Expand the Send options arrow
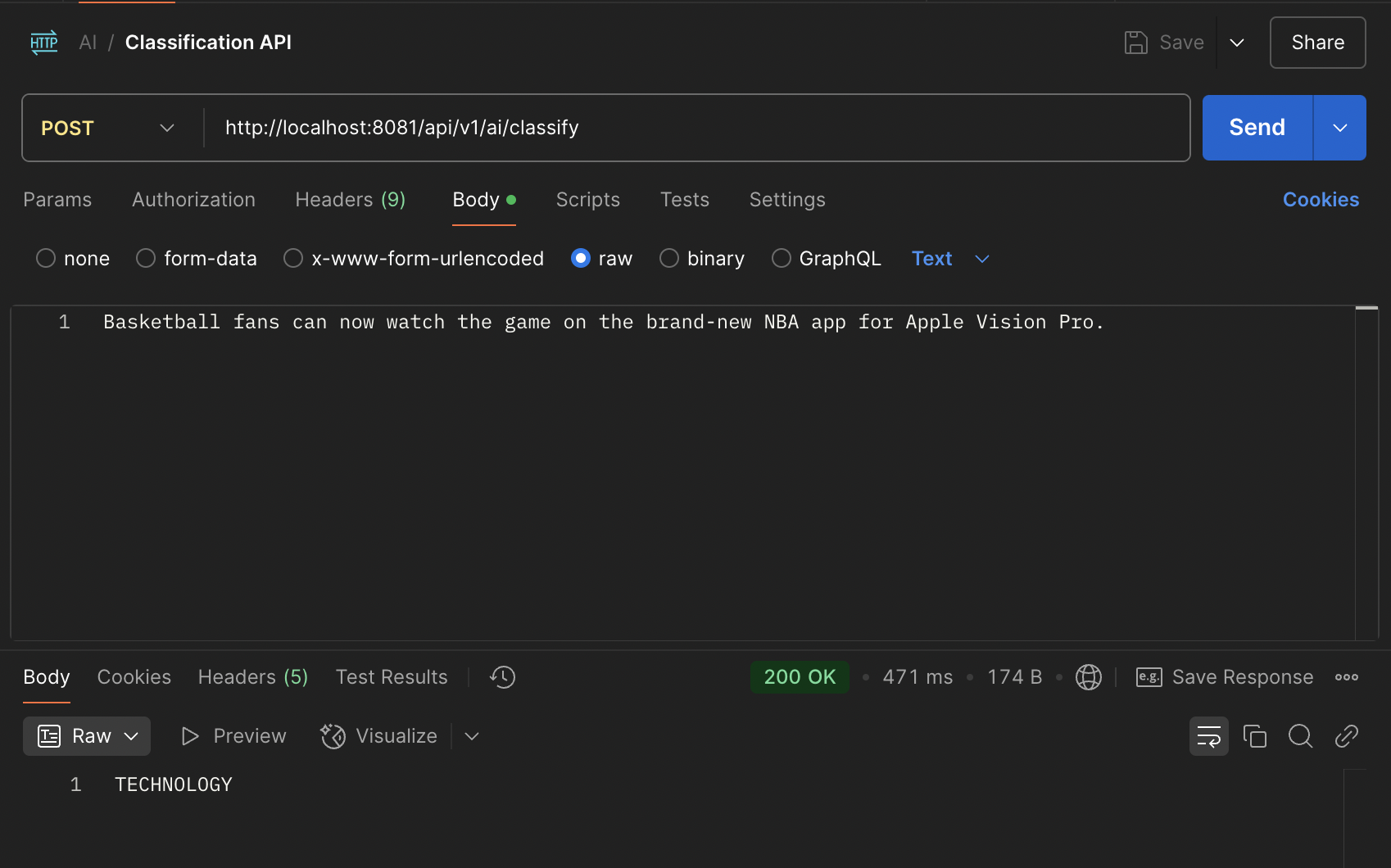The width and height of the screenshot is (1391, 868). [1340, 128]
